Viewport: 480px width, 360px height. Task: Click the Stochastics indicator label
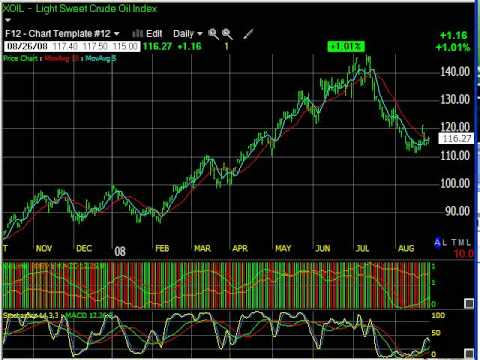31,315
